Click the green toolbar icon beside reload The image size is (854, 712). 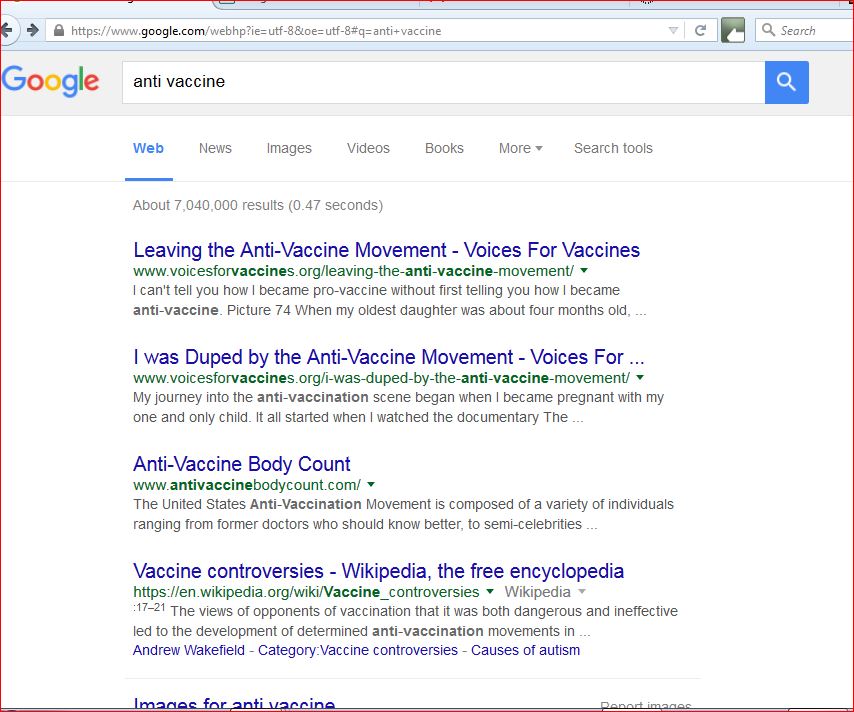point(733,30)
